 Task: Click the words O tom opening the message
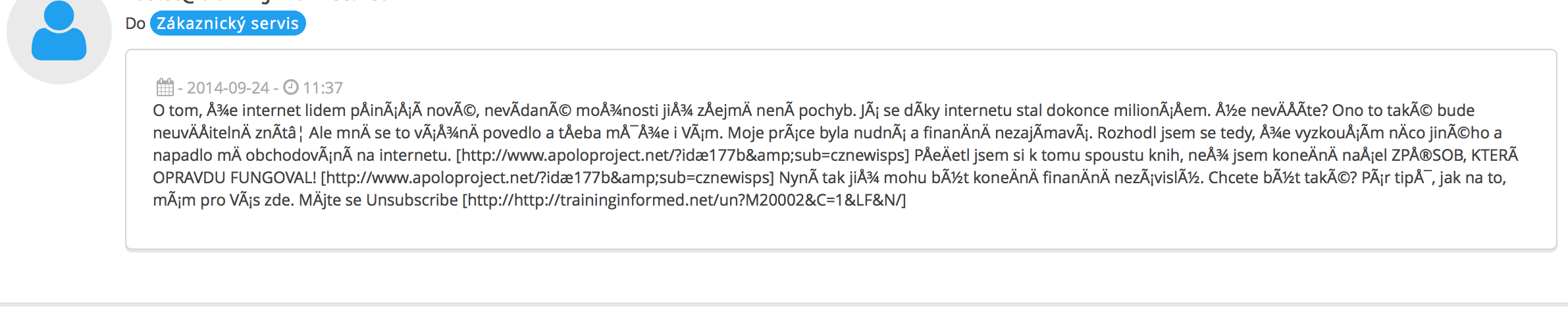point(176,110)
